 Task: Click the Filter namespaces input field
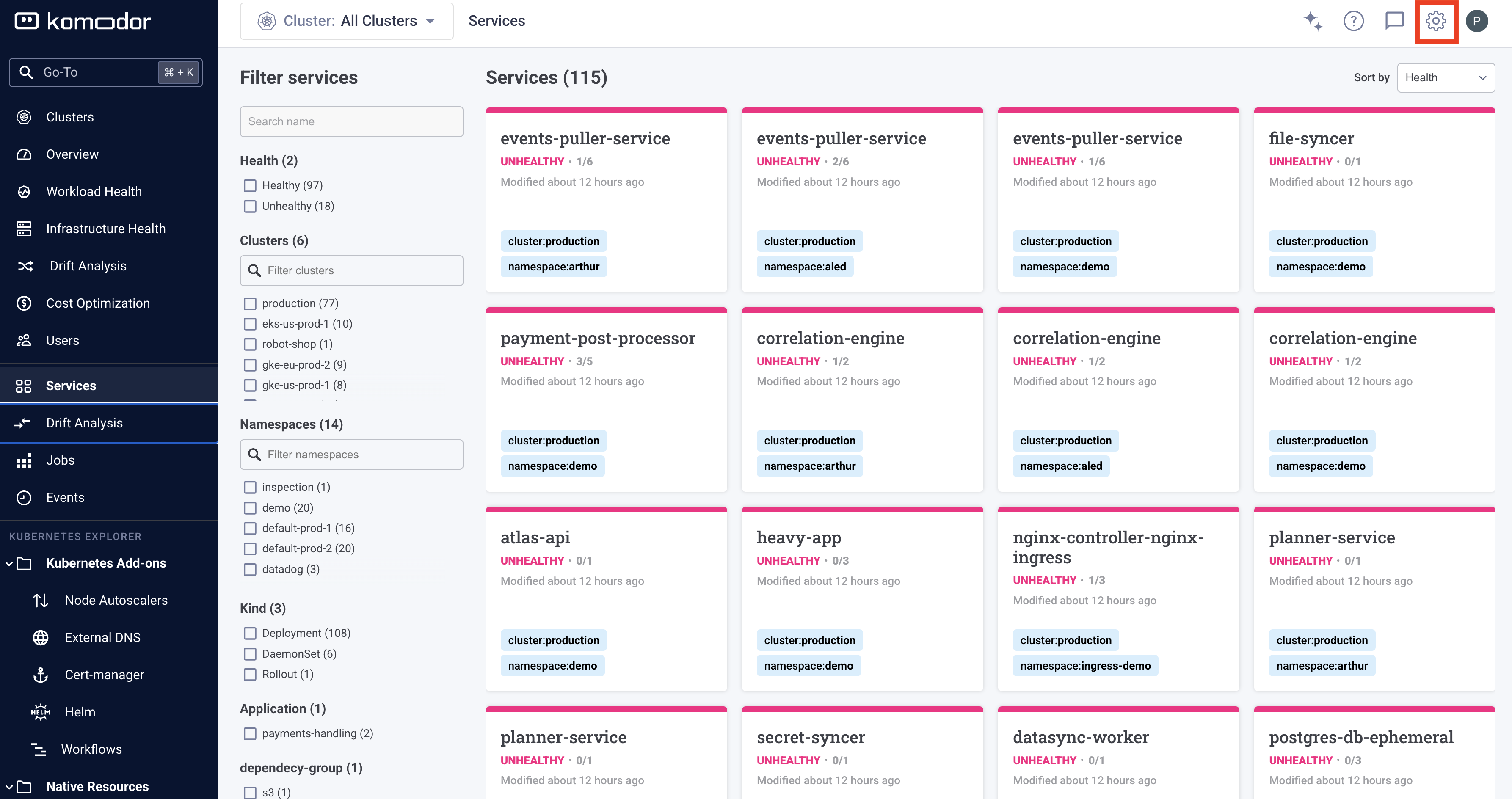coord(351,455)
